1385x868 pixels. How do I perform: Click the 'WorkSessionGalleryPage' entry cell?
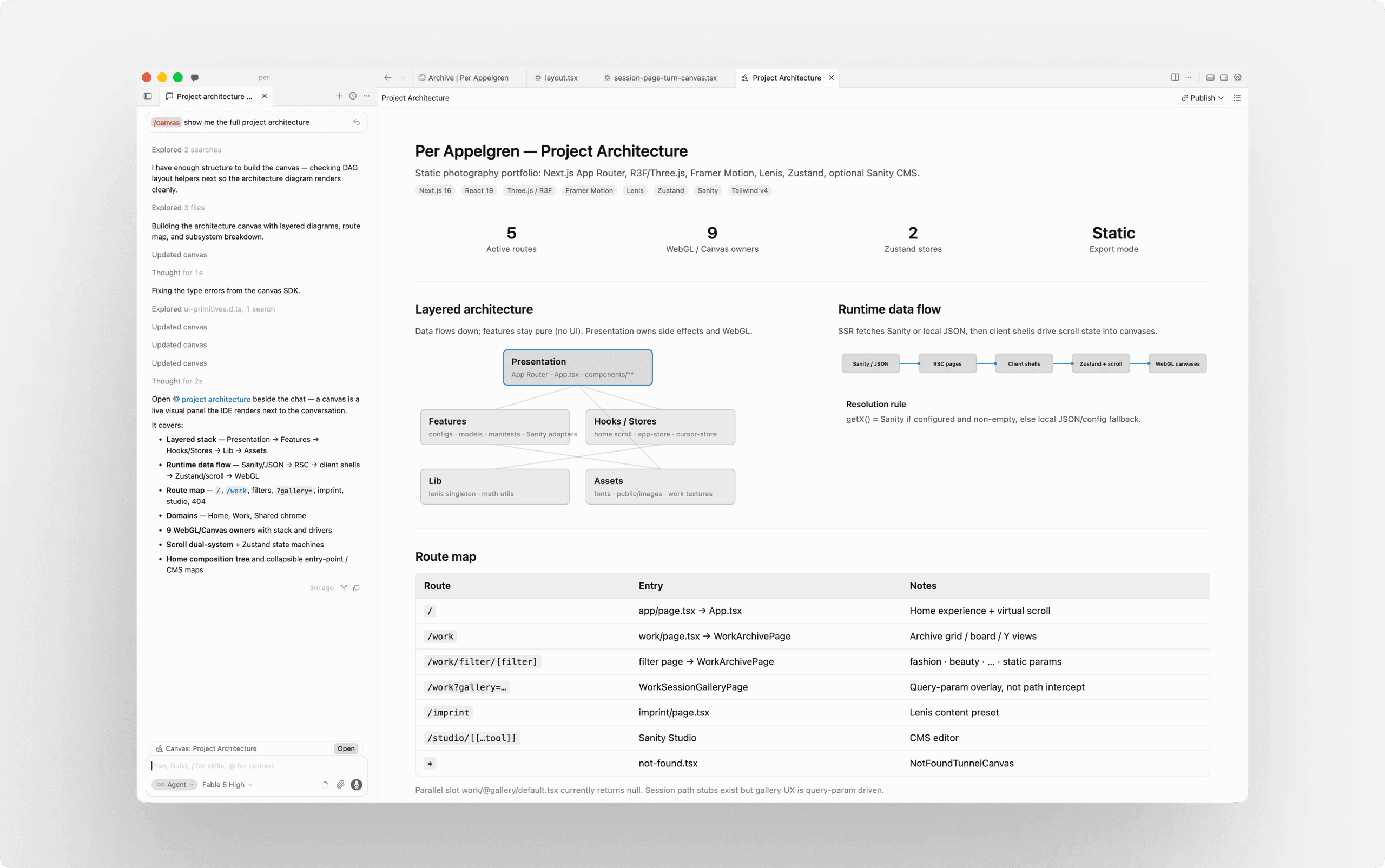[693, 687]
